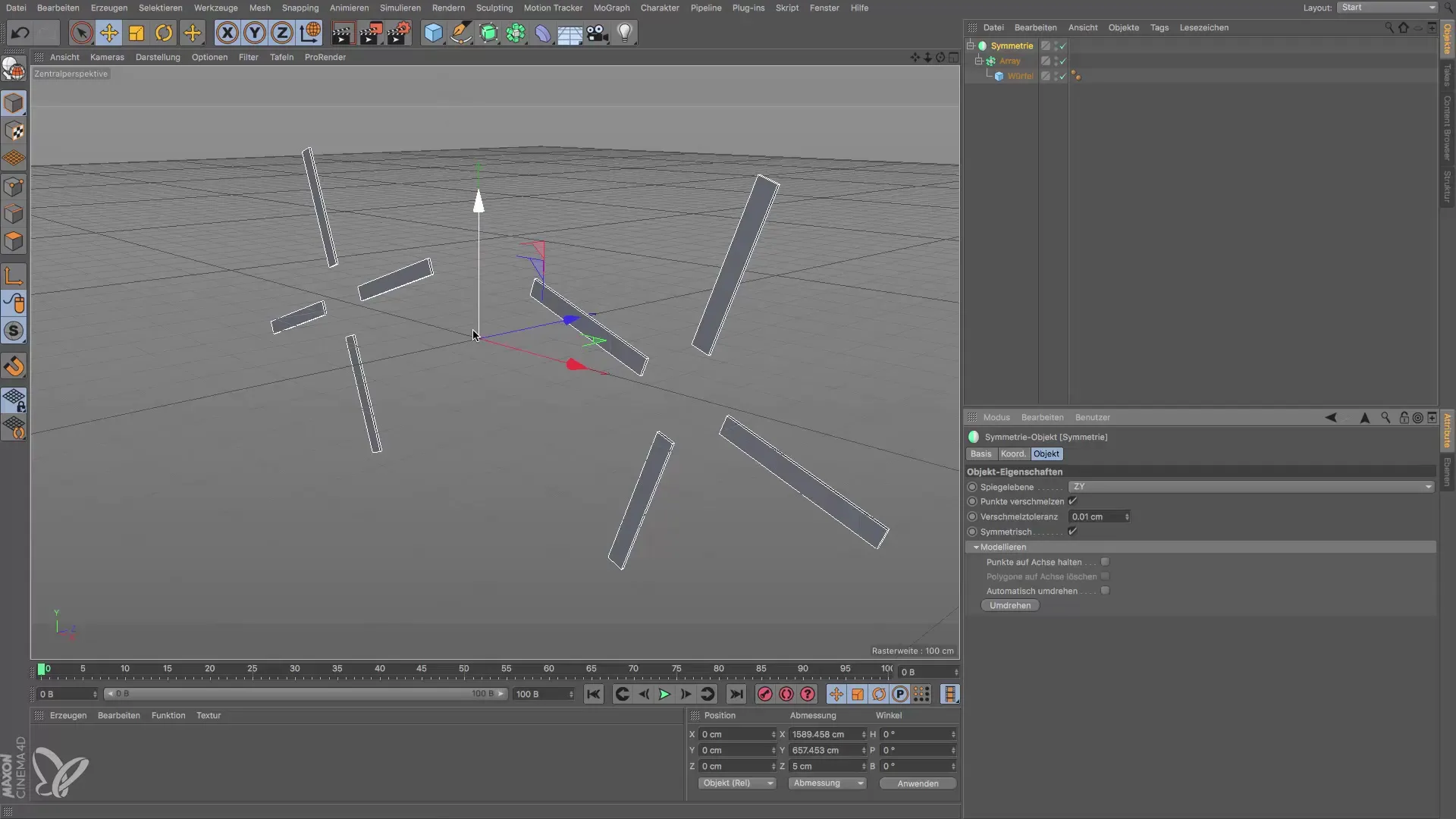Add a camera object
Viewport: 1456px width, 819px height.
click(x=598, y=33)
